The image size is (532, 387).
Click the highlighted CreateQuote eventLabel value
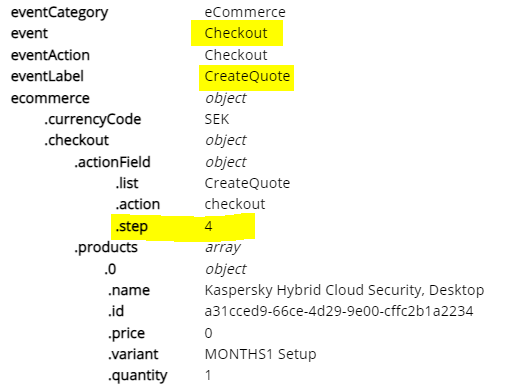coord(247,76)
